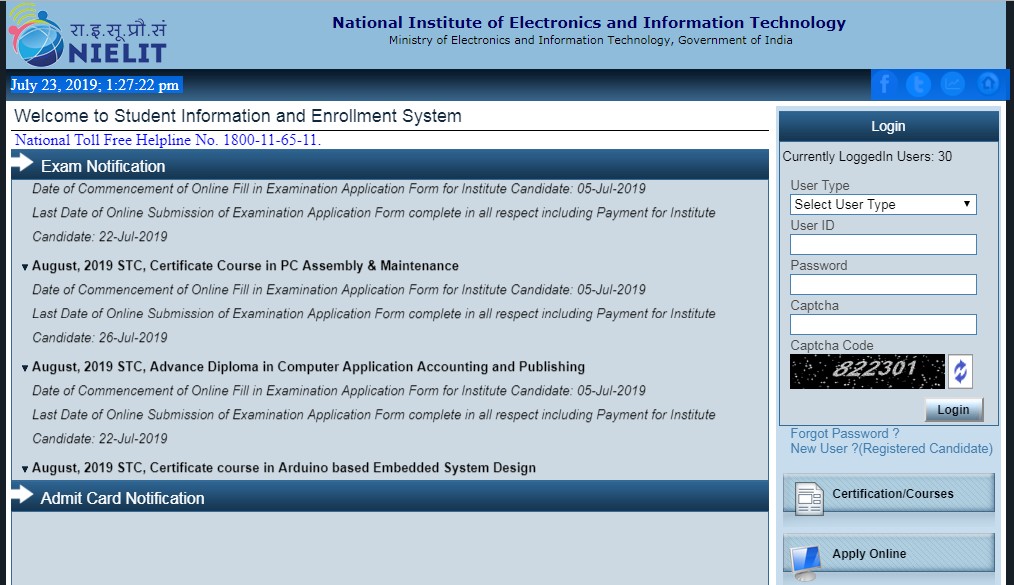Click the NIELIT logo
Image resolution: width=1014 pixels, height=585 pixels.
(x=89, y=36)
